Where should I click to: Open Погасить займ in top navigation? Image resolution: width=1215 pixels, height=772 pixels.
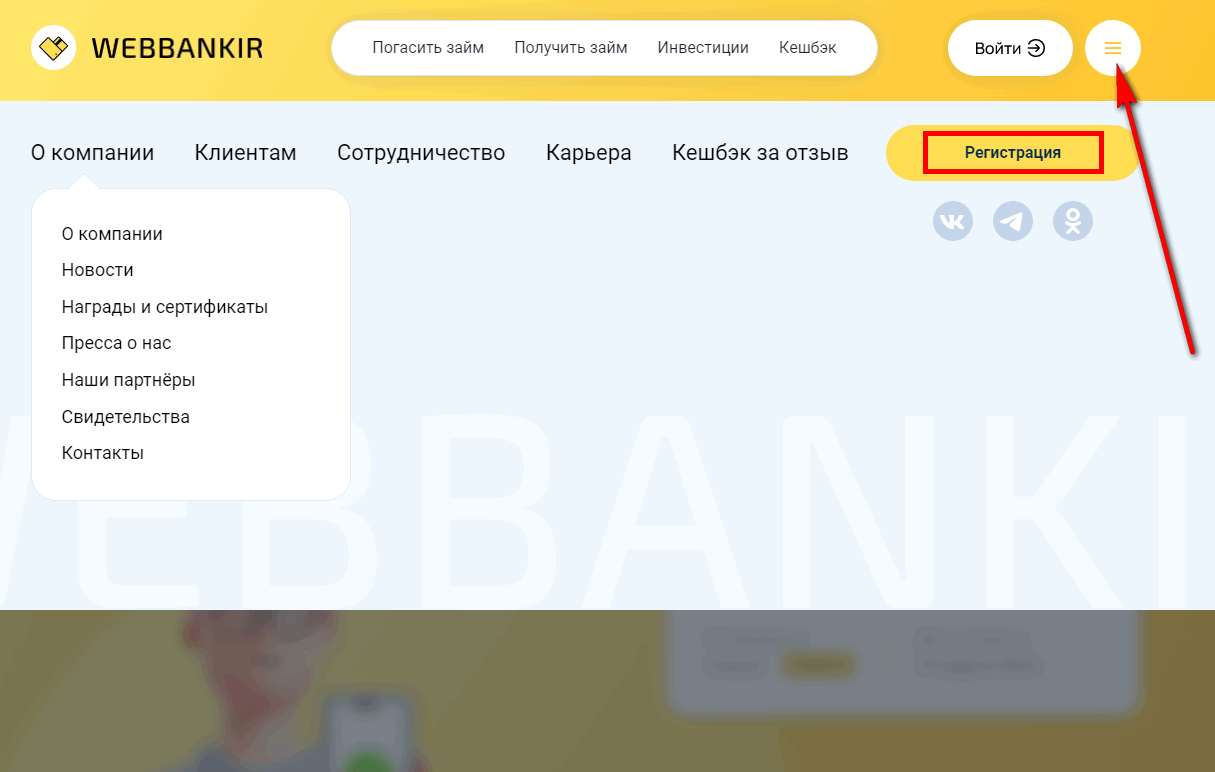tap(428, 47)
